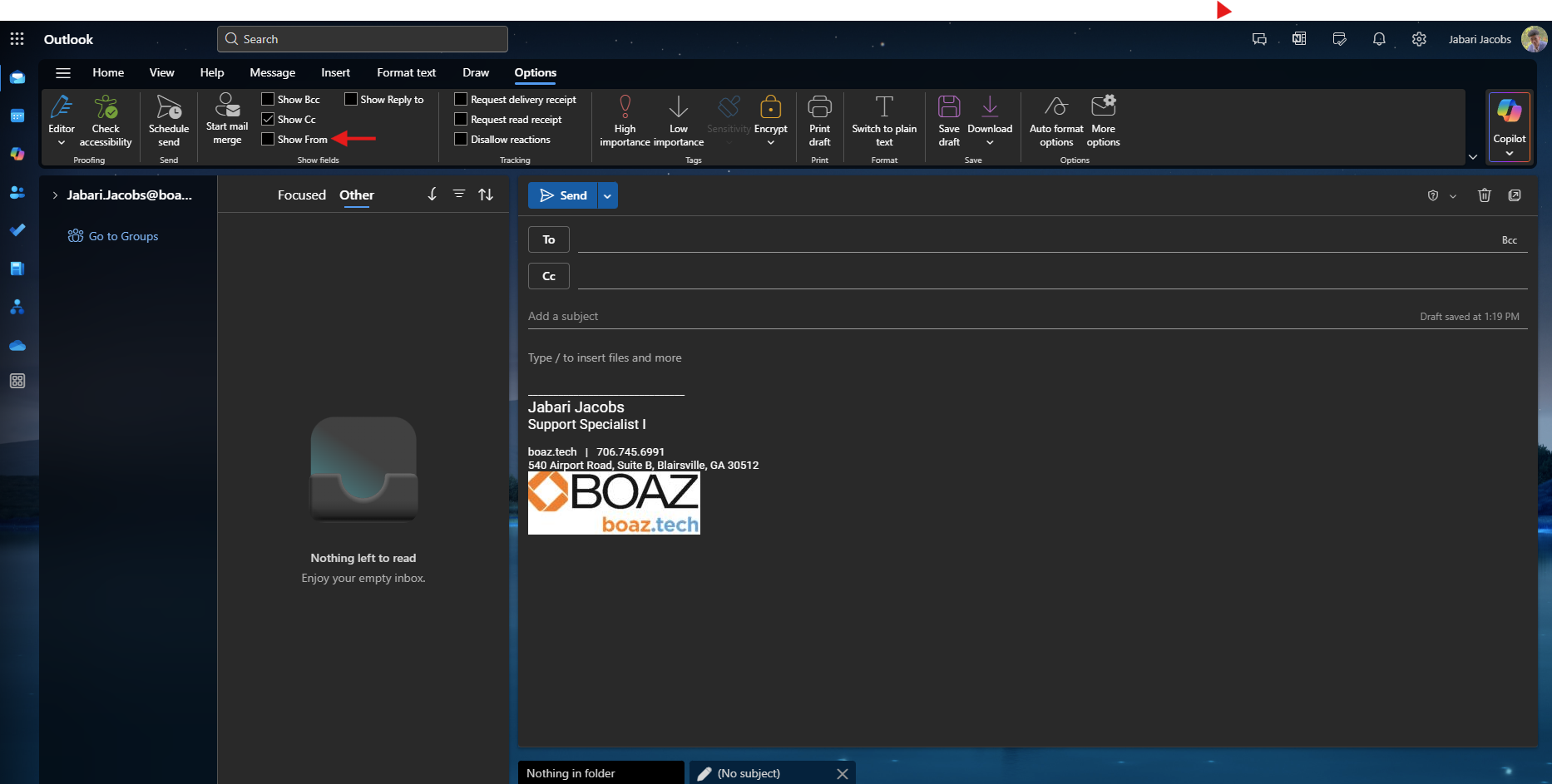
Task: Click the Print draft icon
Action: 819,108
